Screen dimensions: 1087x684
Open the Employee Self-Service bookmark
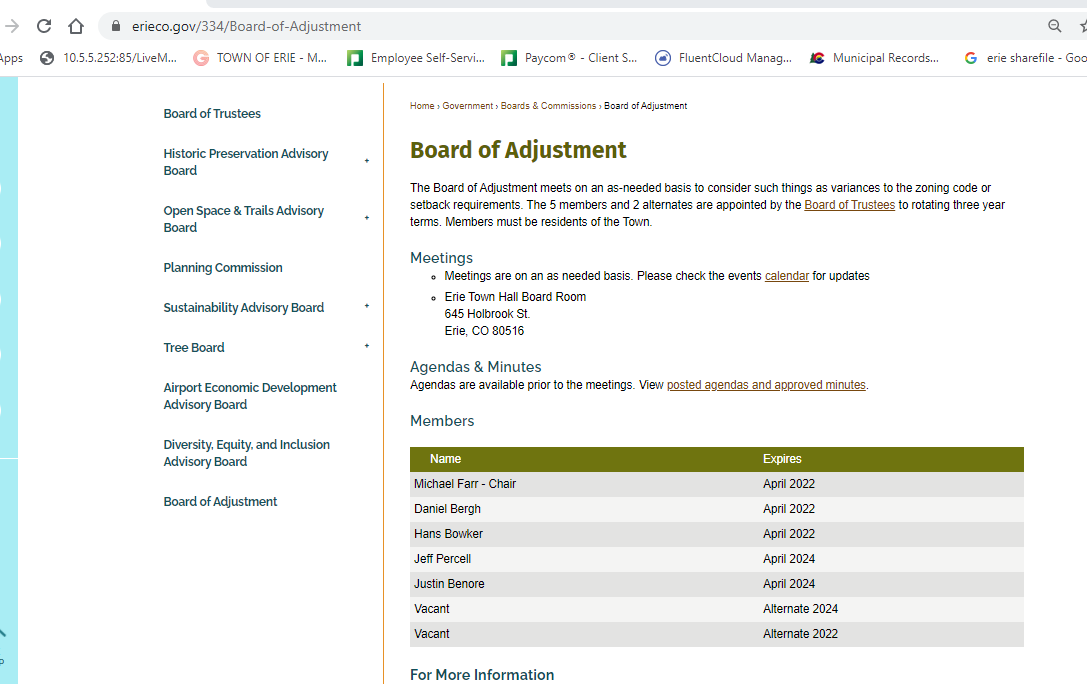[417, 58]
